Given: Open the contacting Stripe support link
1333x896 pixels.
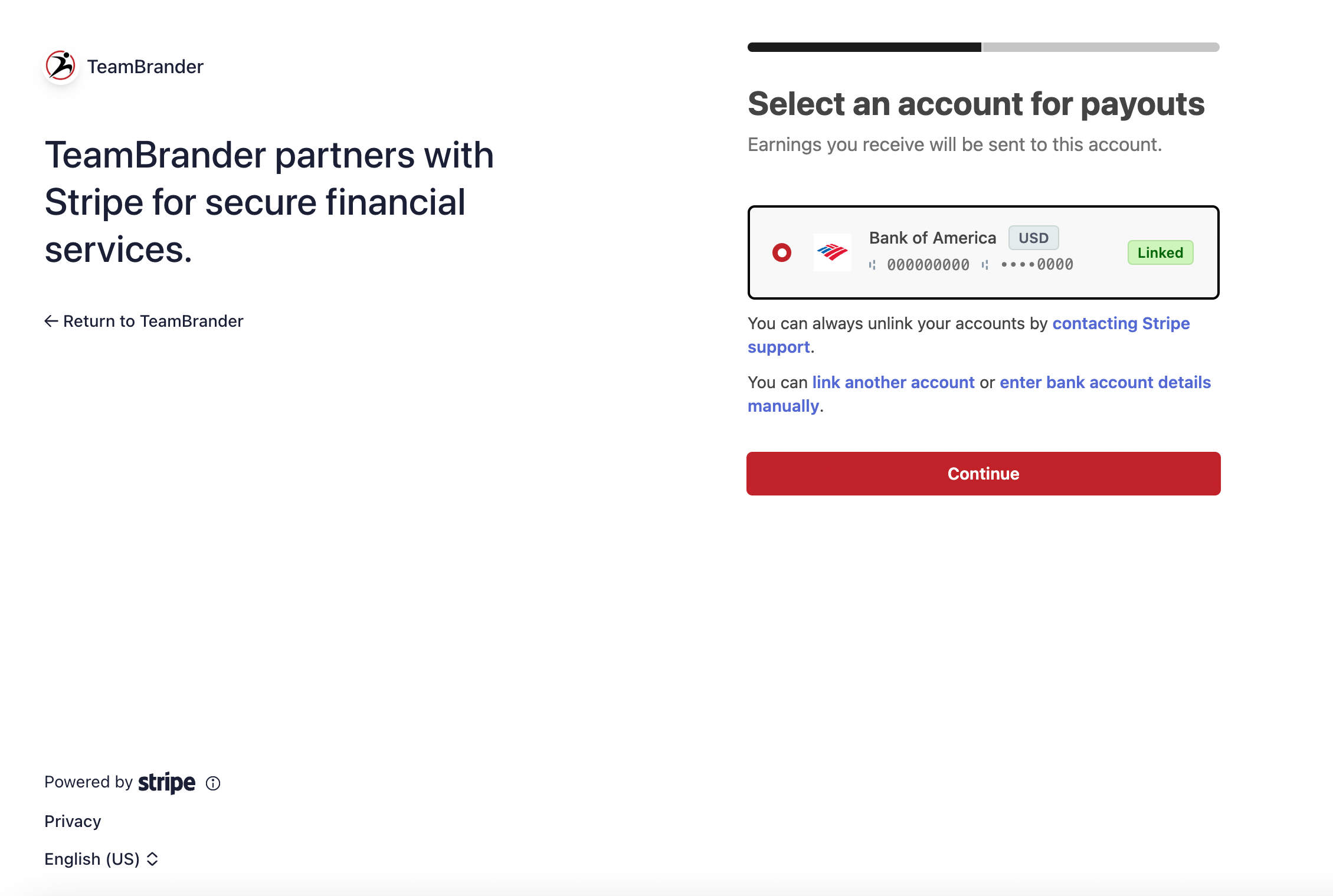Looking at the screenshot, I should (x=968, y=335).
